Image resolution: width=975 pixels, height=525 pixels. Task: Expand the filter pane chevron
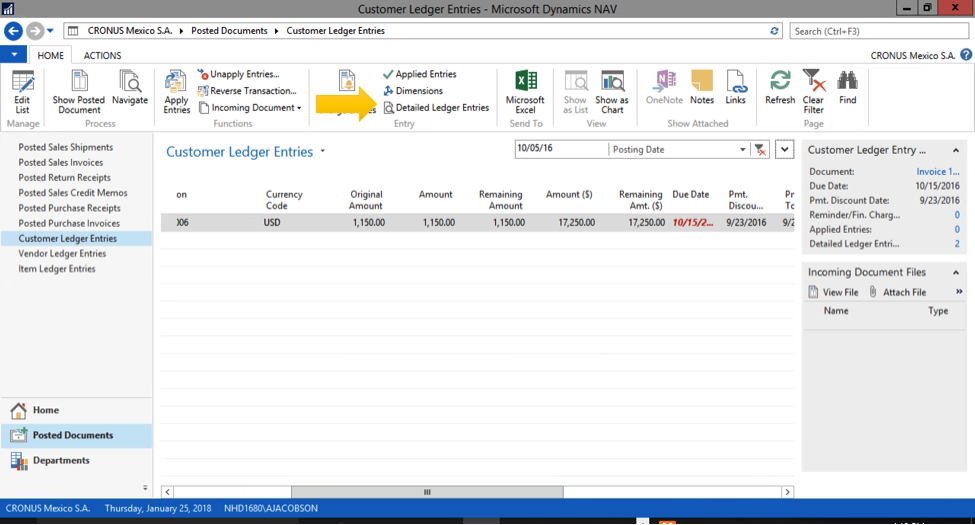785,150
